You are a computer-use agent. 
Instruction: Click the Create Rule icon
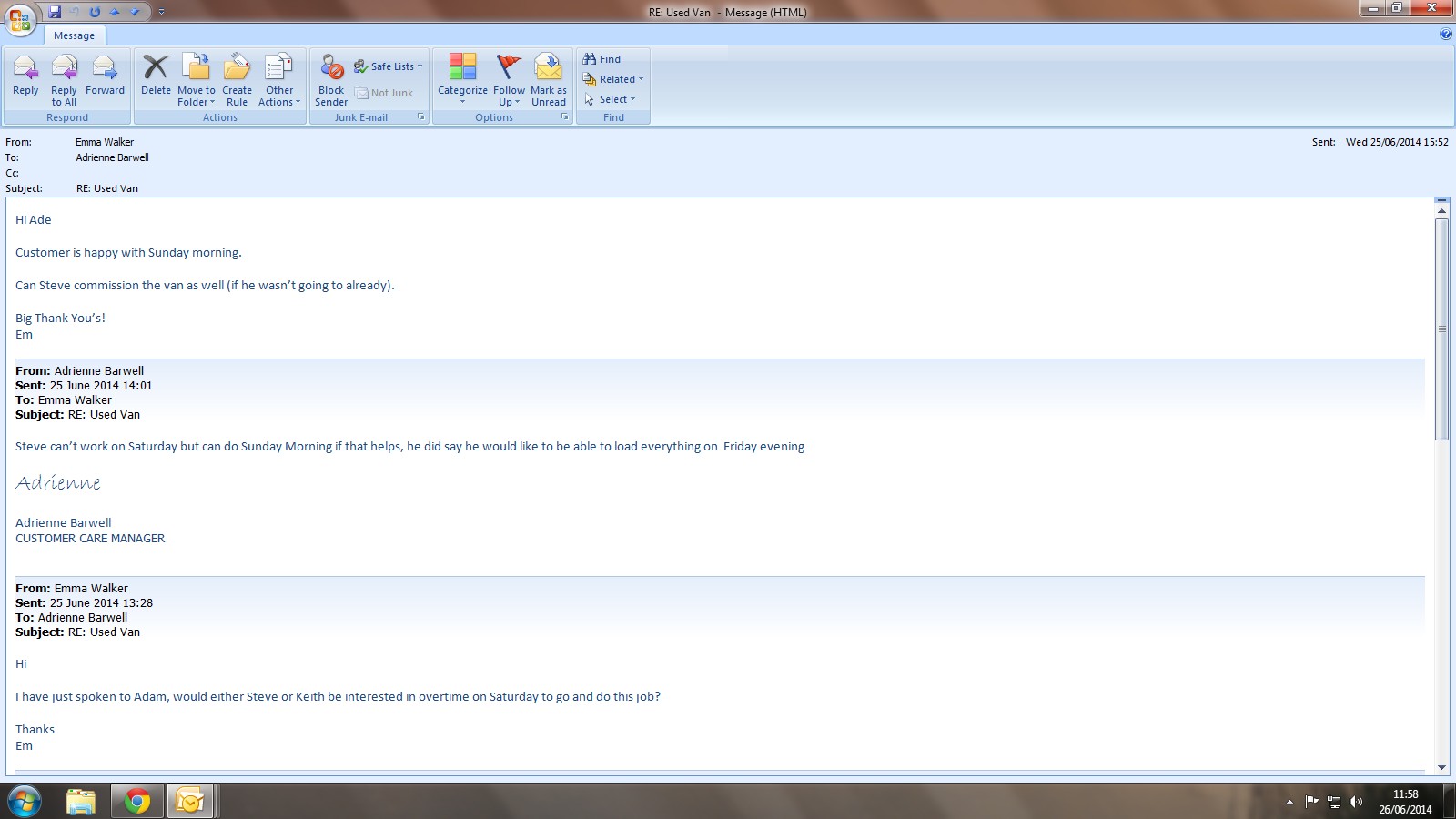(237, 78)
